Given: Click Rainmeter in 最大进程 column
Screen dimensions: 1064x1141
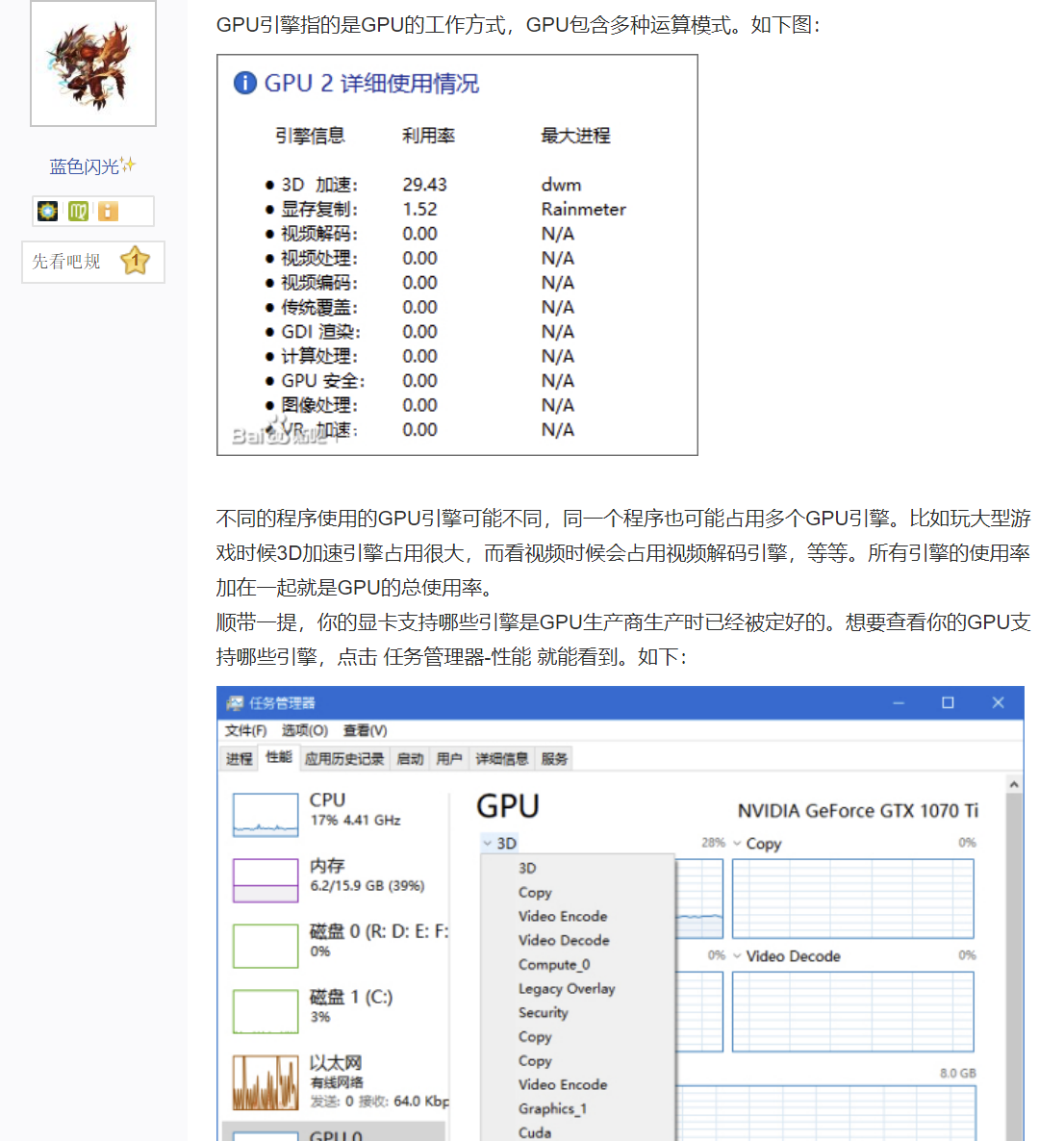Looking at the screenshot, I should click(583, 210).
